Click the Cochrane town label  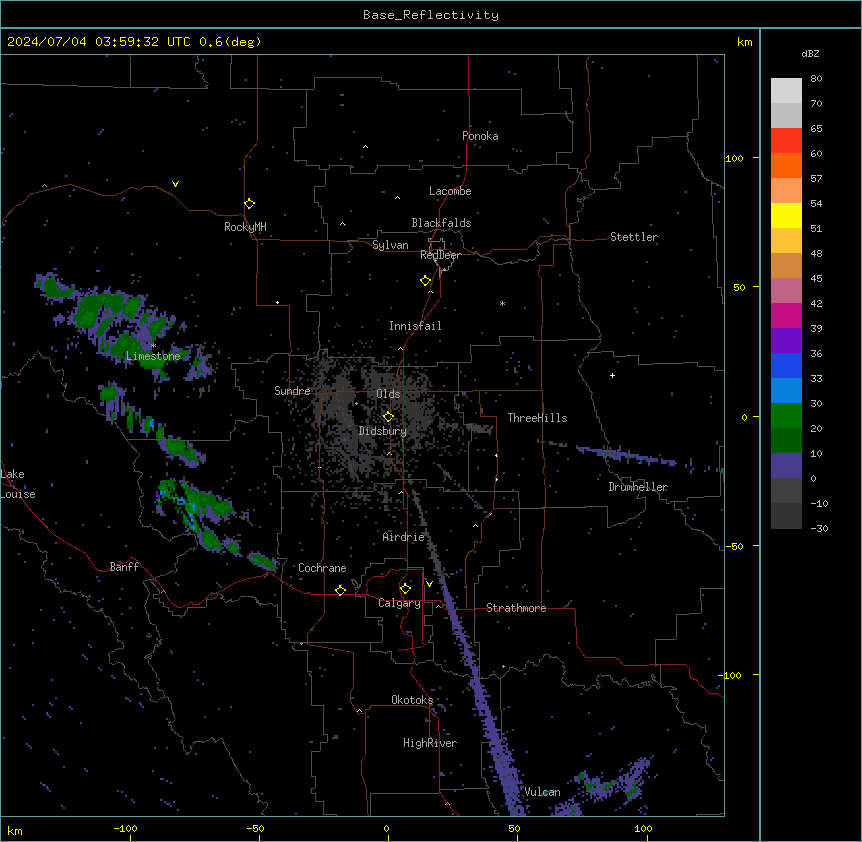(x=322, y=568)
